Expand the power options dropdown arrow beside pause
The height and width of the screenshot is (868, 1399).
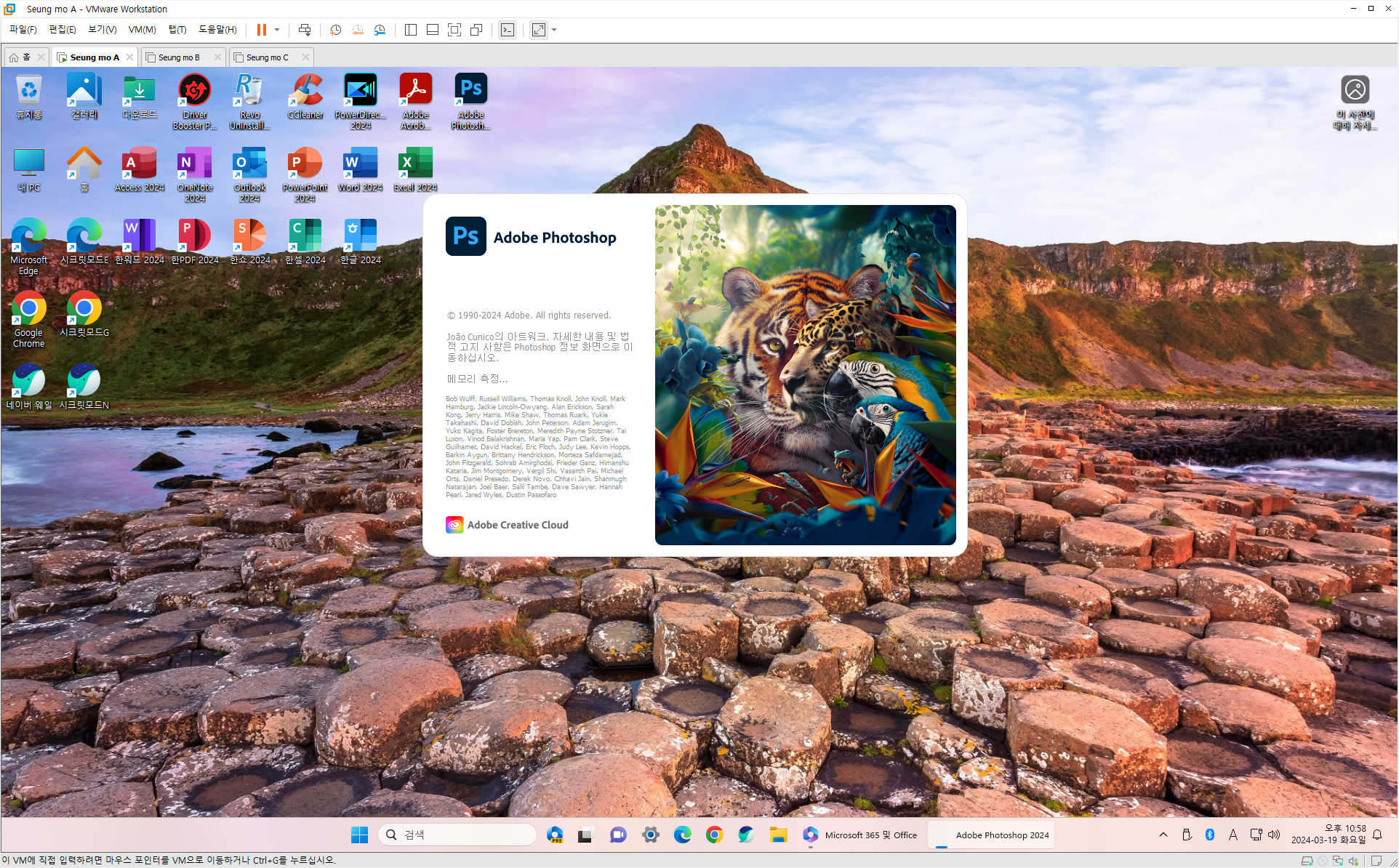click(277, 30)
